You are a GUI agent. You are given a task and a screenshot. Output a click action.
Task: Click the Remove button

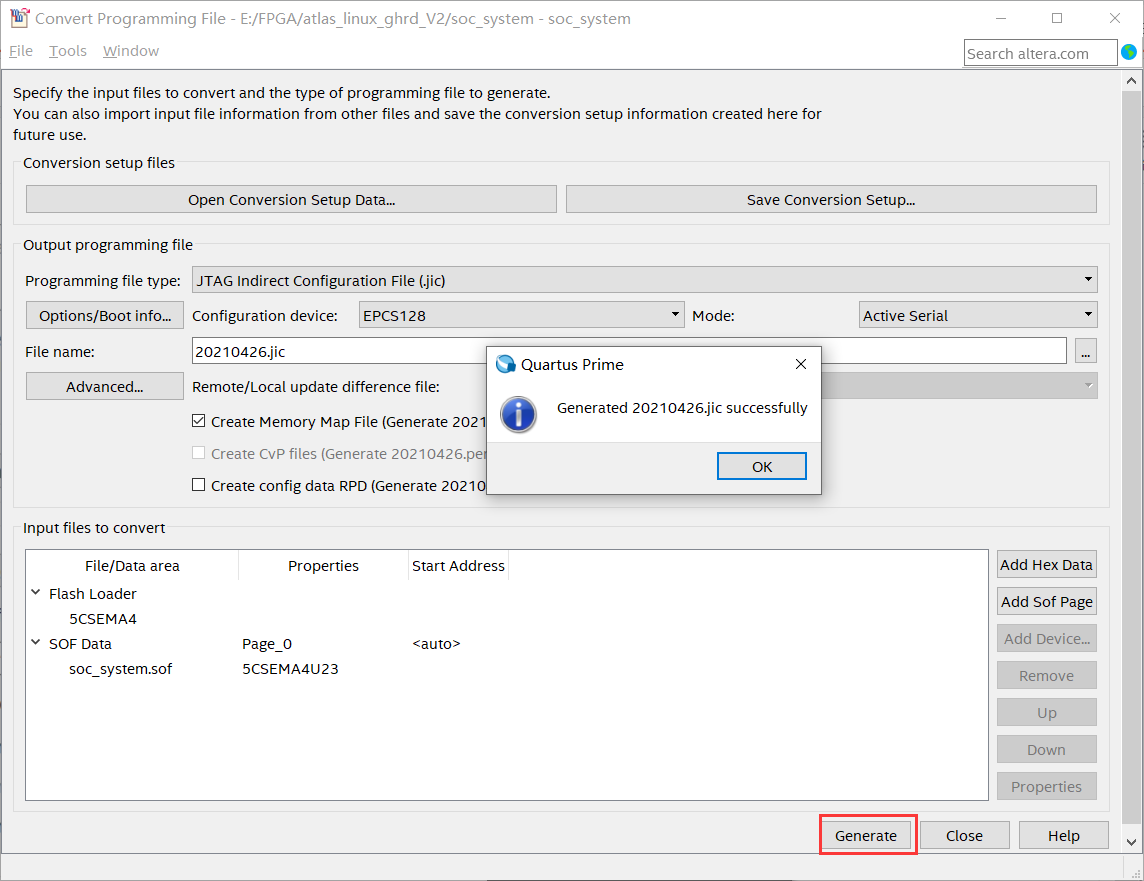(x=1046, y=675)
